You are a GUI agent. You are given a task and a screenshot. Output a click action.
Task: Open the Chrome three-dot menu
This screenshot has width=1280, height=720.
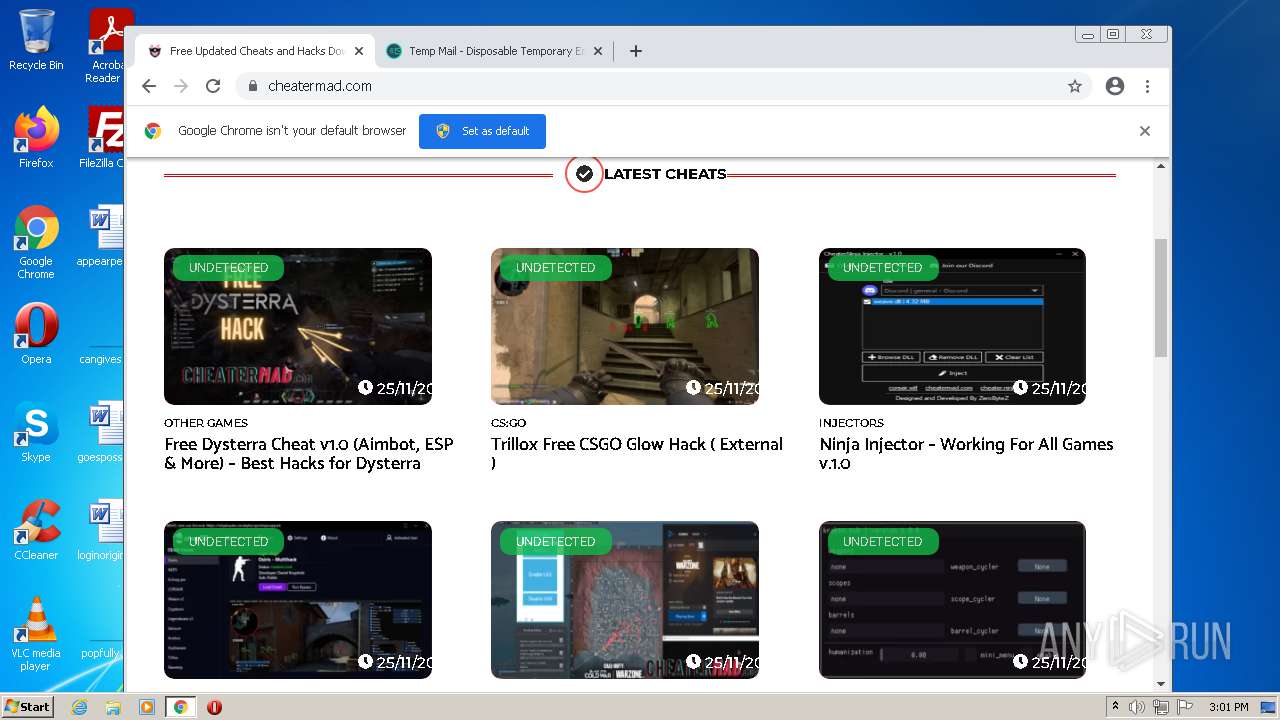(x=1147, y=86)
